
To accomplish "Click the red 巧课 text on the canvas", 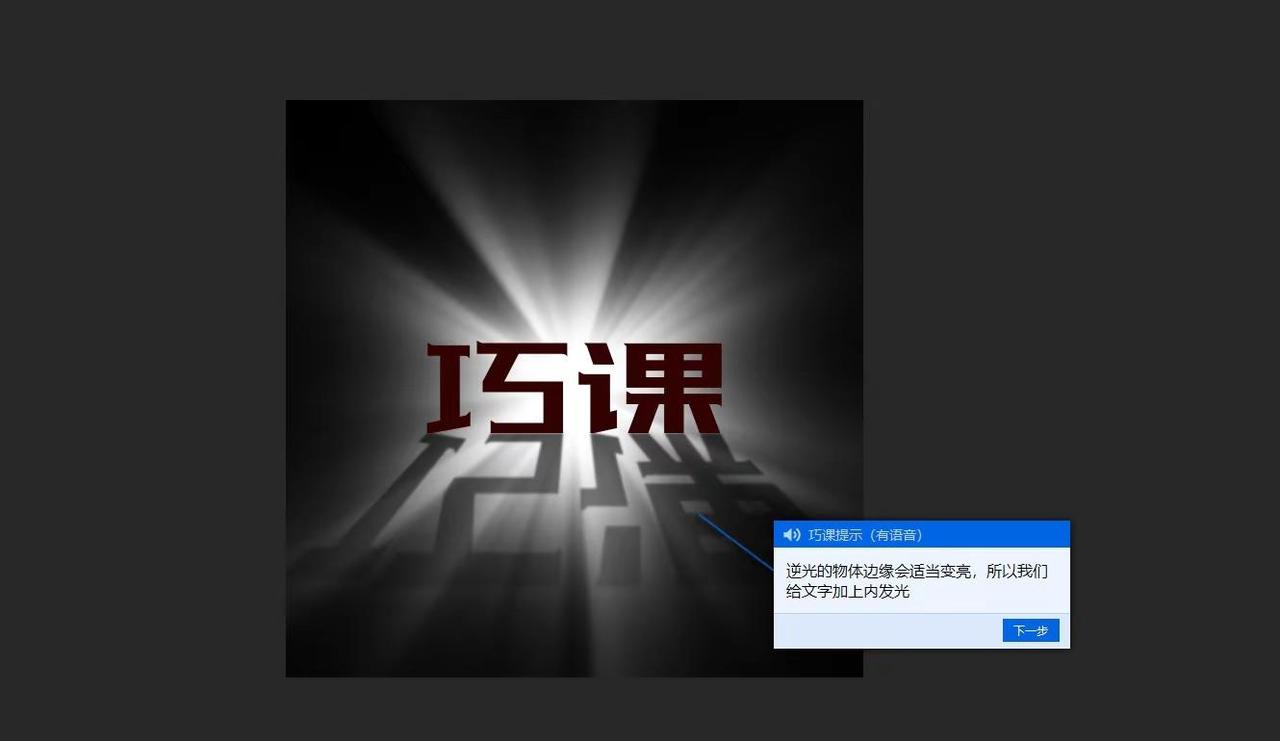I will tap(575, 388).
